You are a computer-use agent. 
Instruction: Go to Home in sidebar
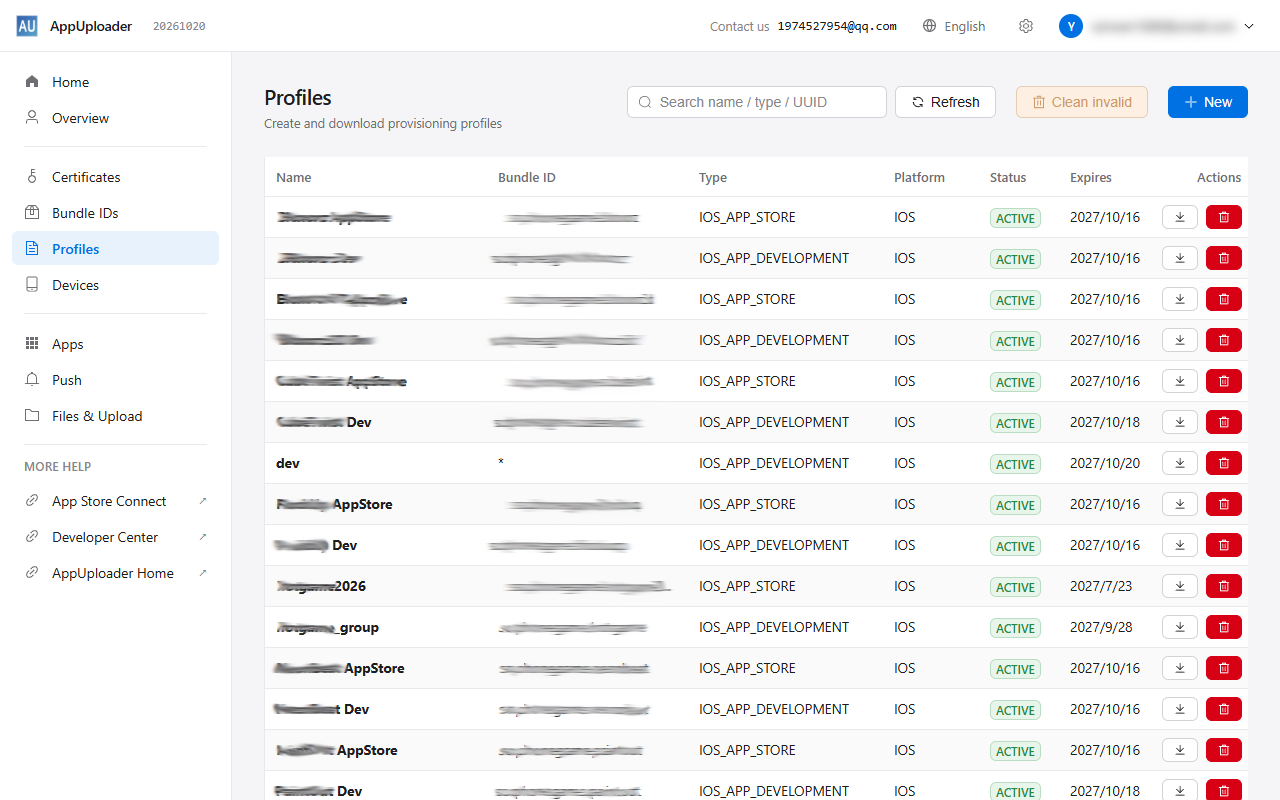coord(116,82)
